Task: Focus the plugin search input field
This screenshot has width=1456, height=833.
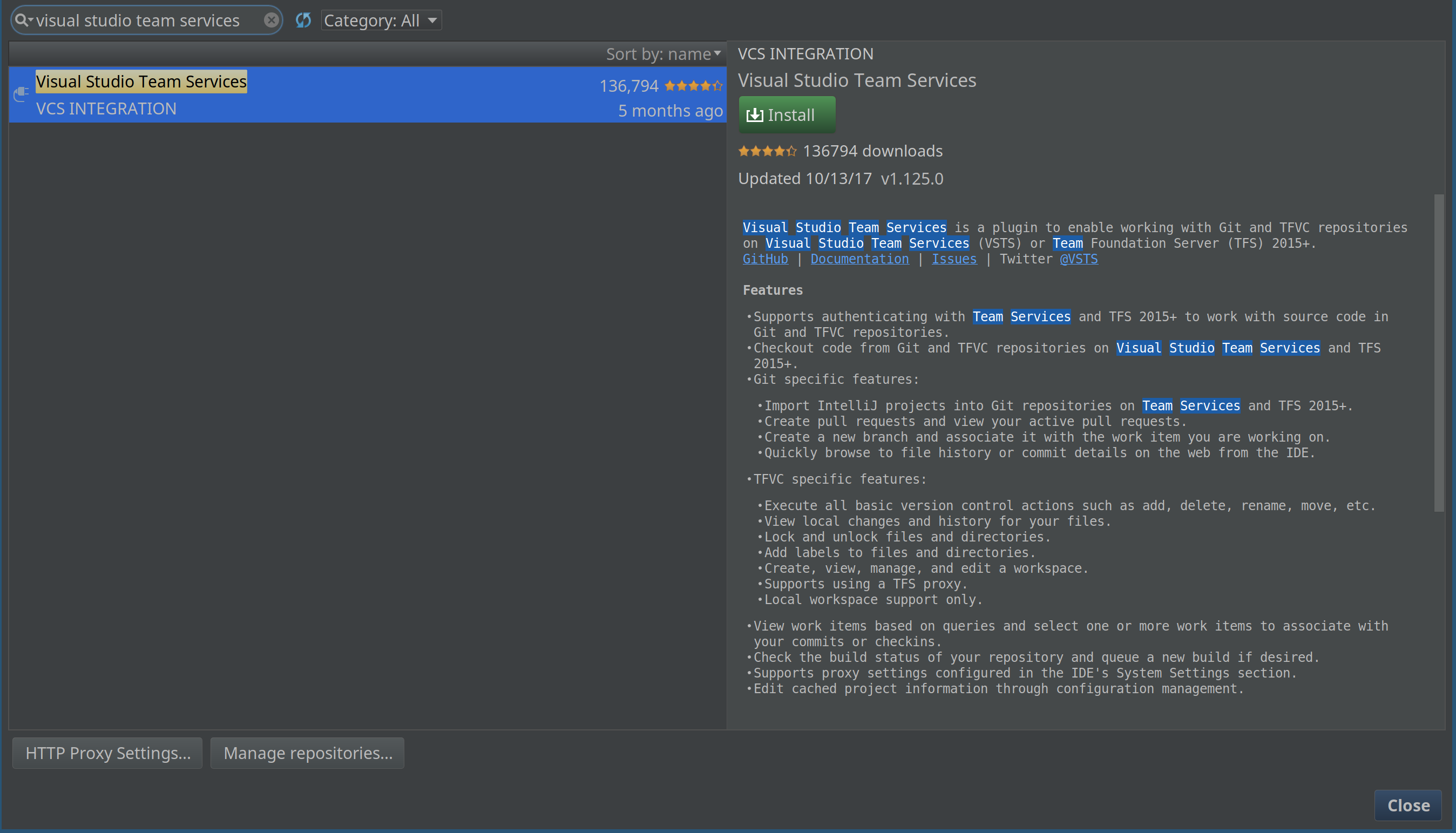Action: click(147, 21)
